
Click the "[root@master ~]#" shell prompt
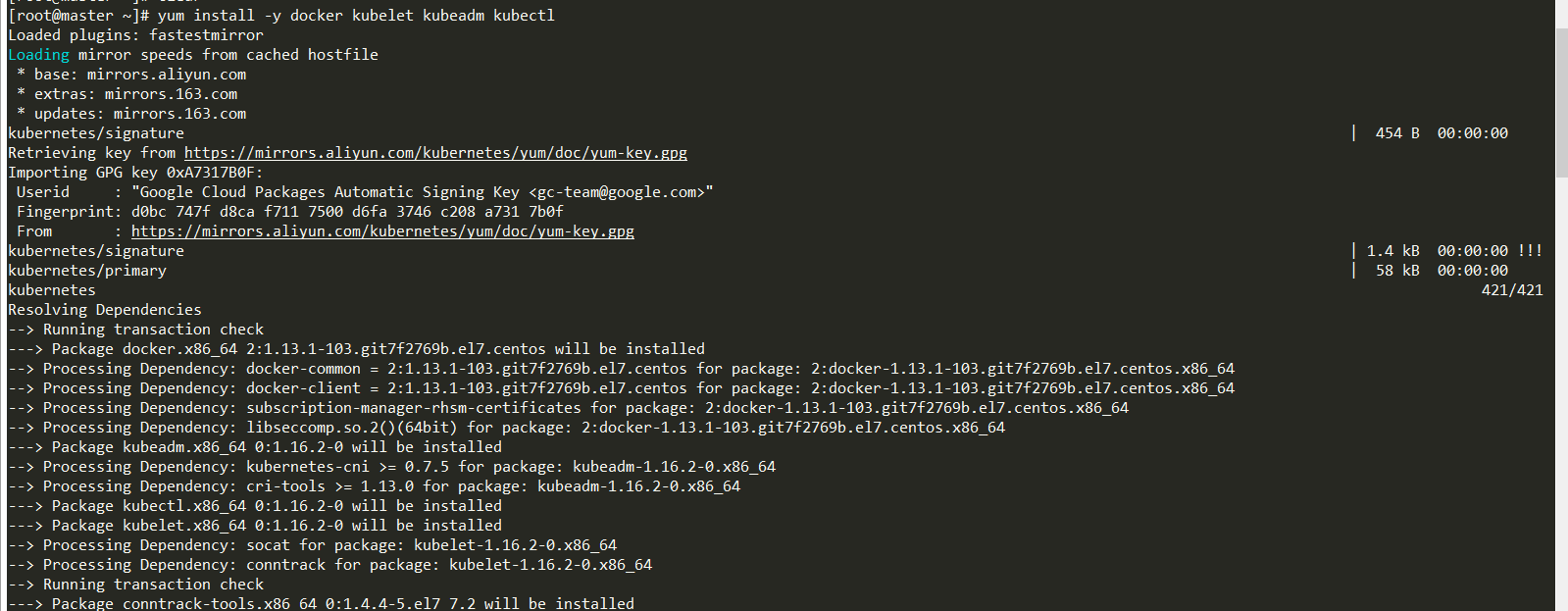click(x=78, y=16)
